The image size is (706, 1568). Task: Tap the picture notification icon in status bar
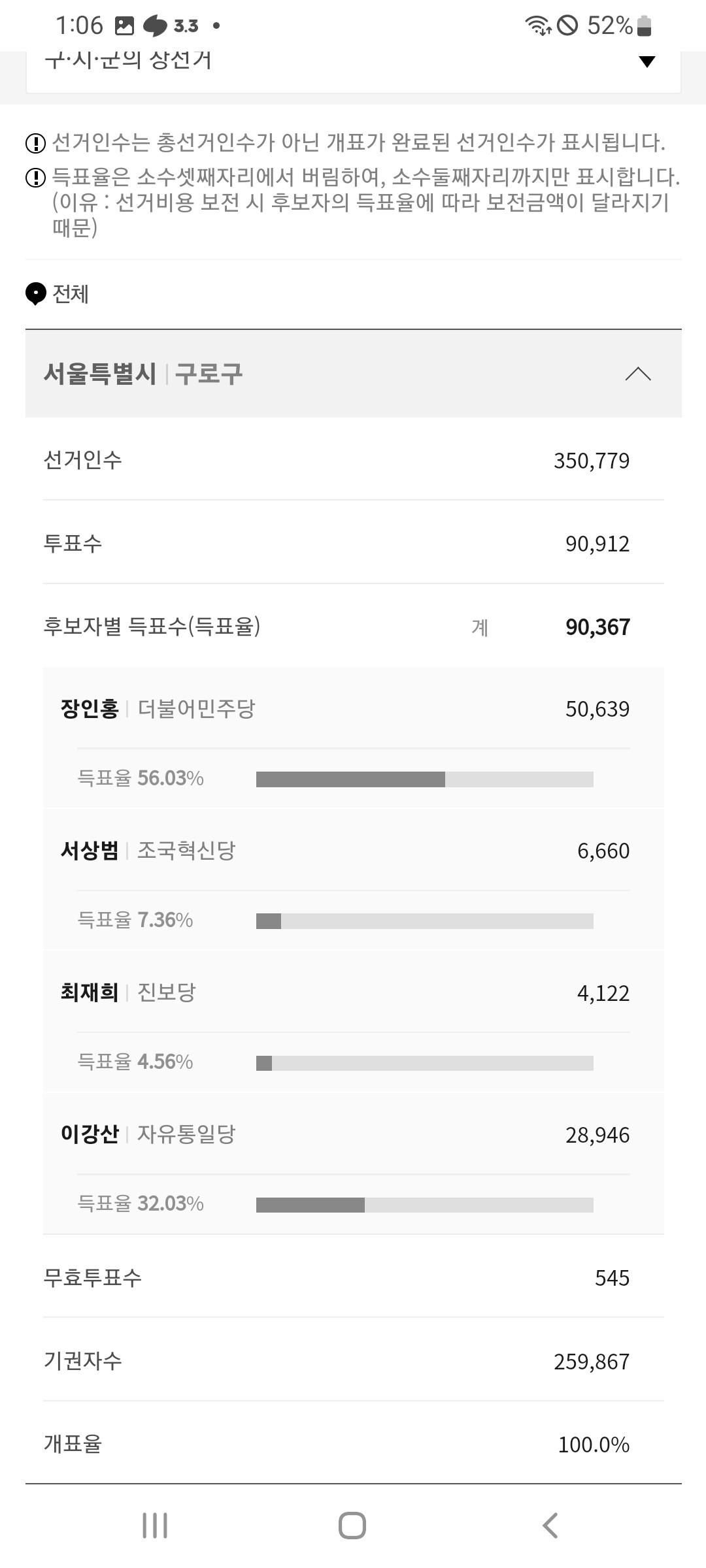(124, 26)
